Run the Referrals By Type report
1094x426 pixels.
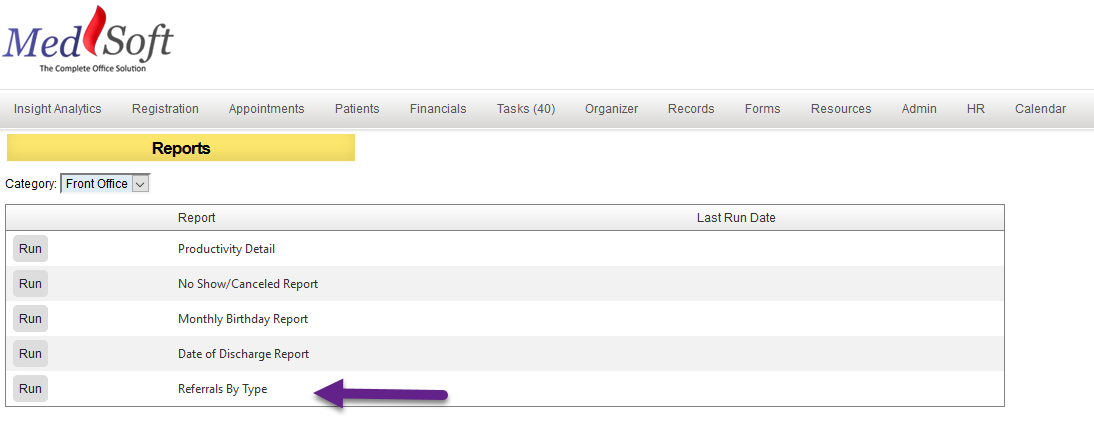[x=30, y=389]
